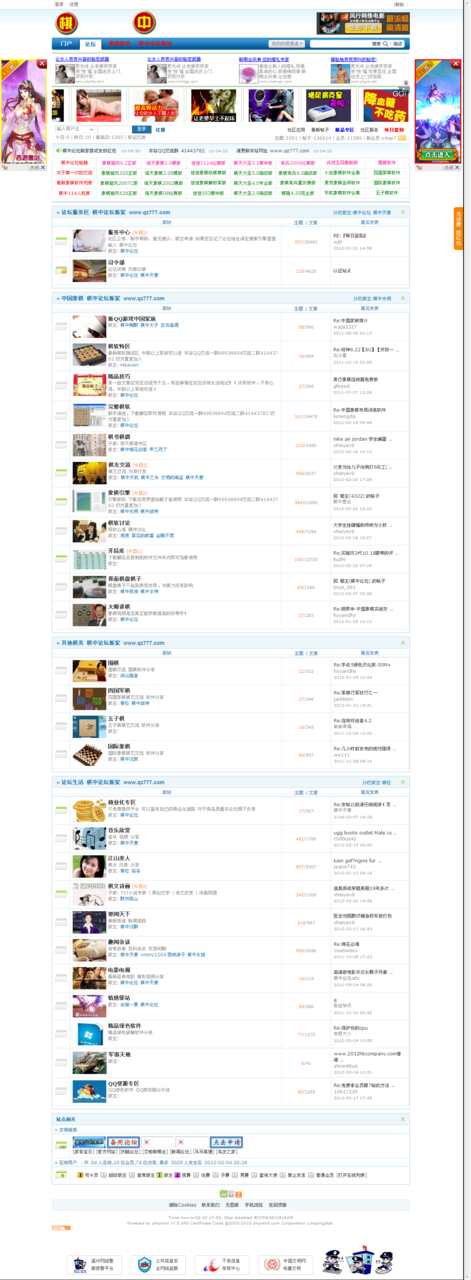Collapse the 中国象棋 forum section
The height and width of the screenshot is (1280, 471).
403,298
